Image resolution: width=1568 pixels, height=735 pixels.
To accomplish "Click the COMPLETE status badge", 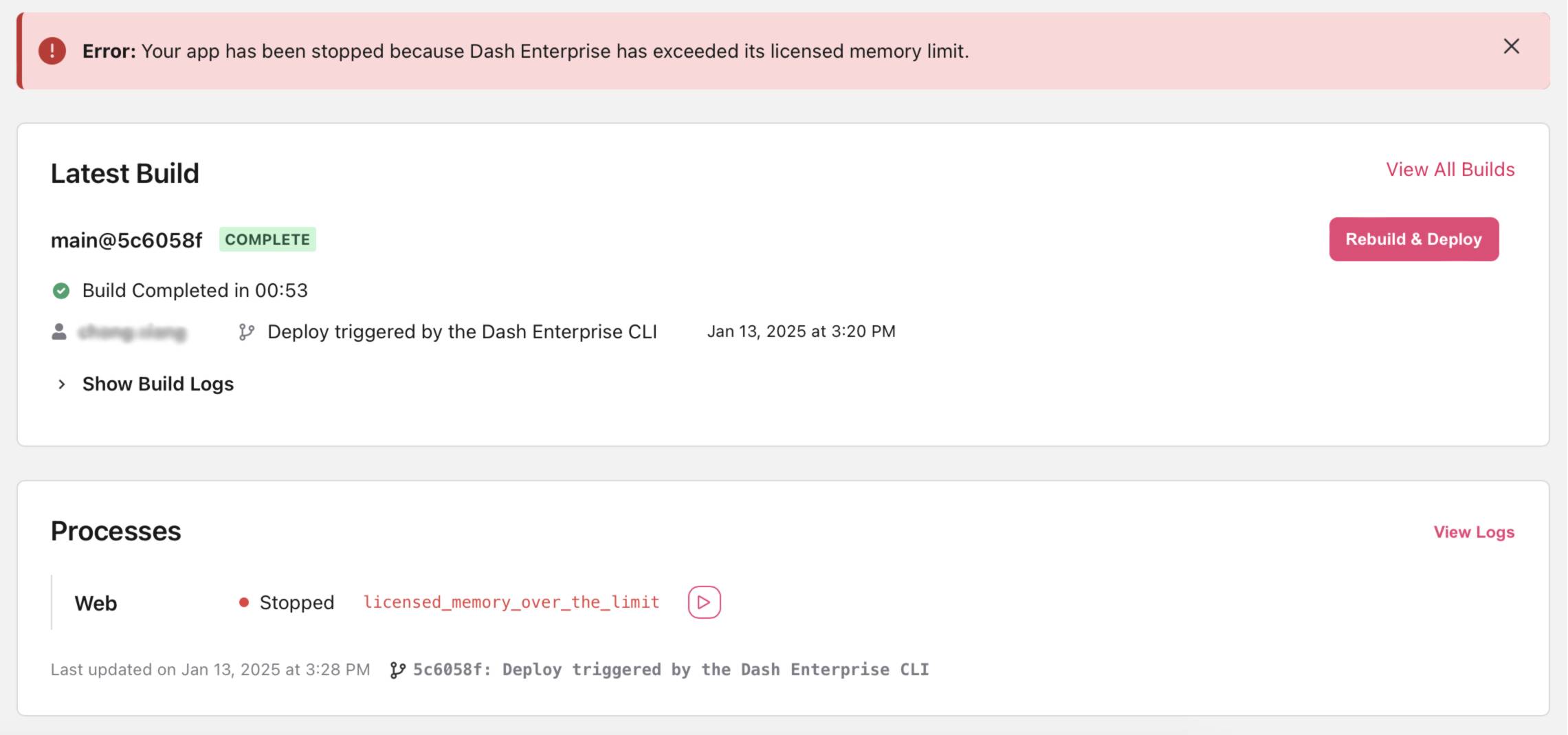I will click(267, 239).
